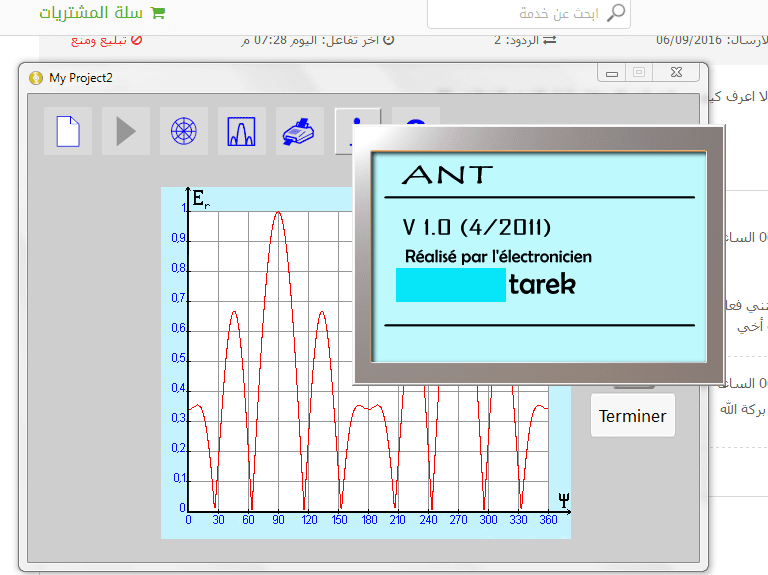The width and height of the screenshot is (768, 575).
Task: Click the My Project2 window app icon
Action: coord(36,77)
